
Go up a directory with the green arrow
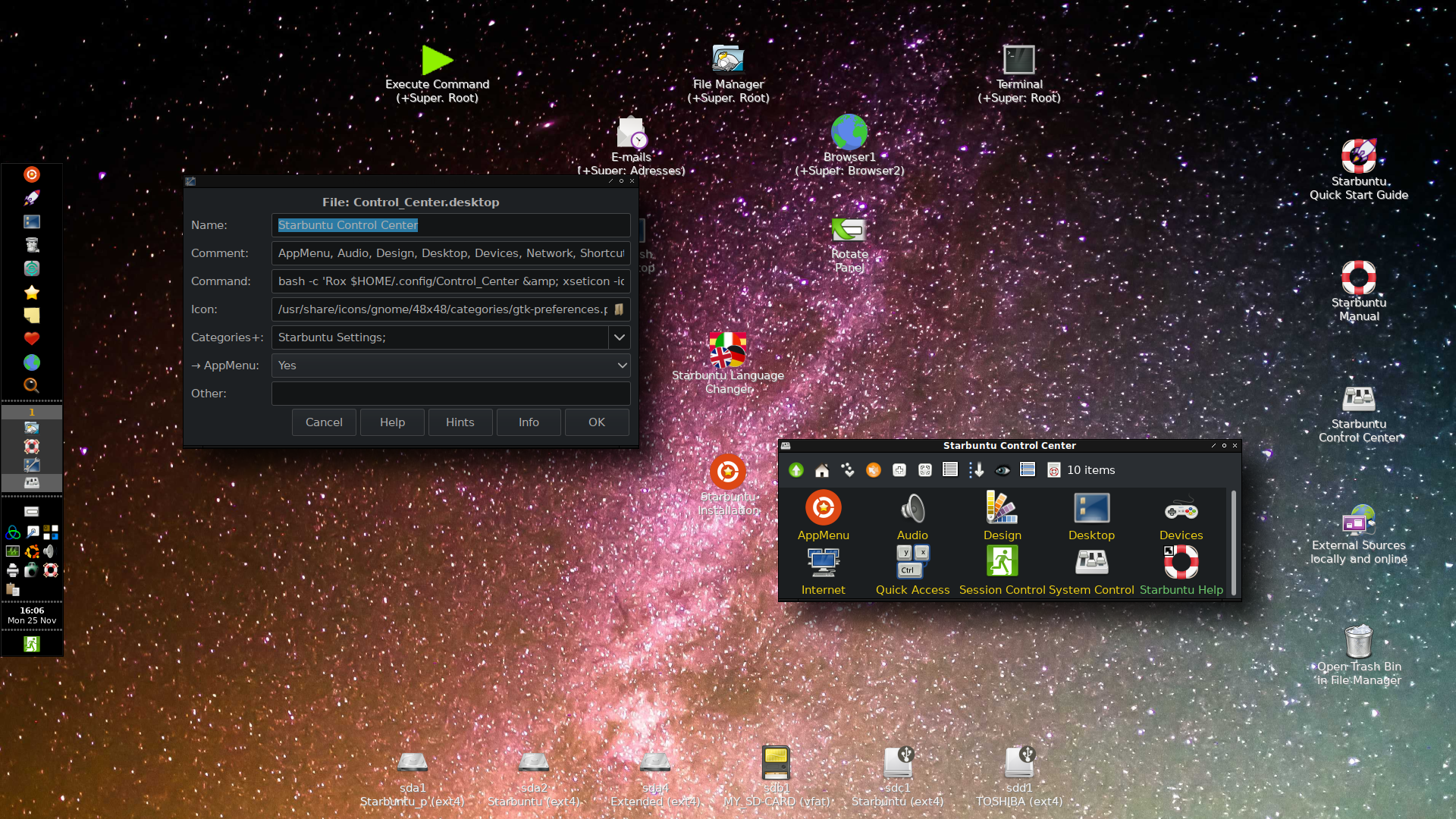coord(795,470)
